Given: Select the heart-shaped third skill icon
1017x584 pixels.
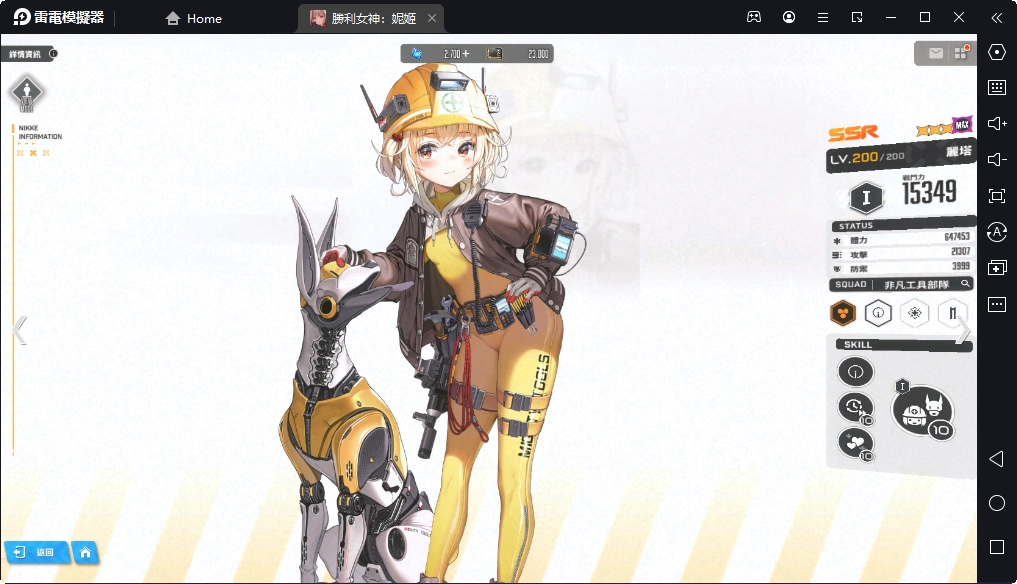Looking at the screenshot, I should pyautogui.click(x=855, y=441).
